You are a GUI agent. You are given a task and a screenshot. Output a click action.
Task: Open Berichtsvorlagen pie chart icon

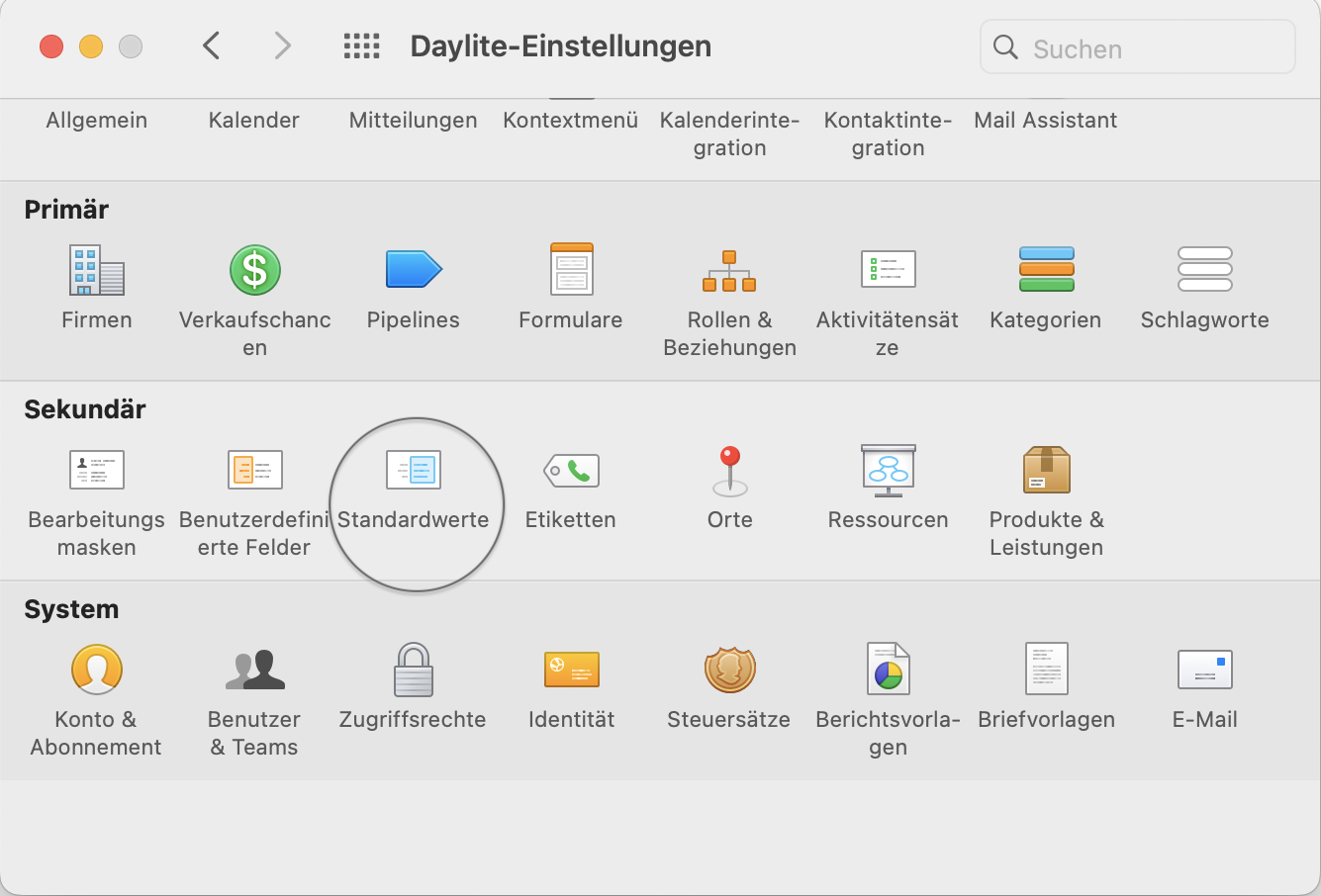888,670
